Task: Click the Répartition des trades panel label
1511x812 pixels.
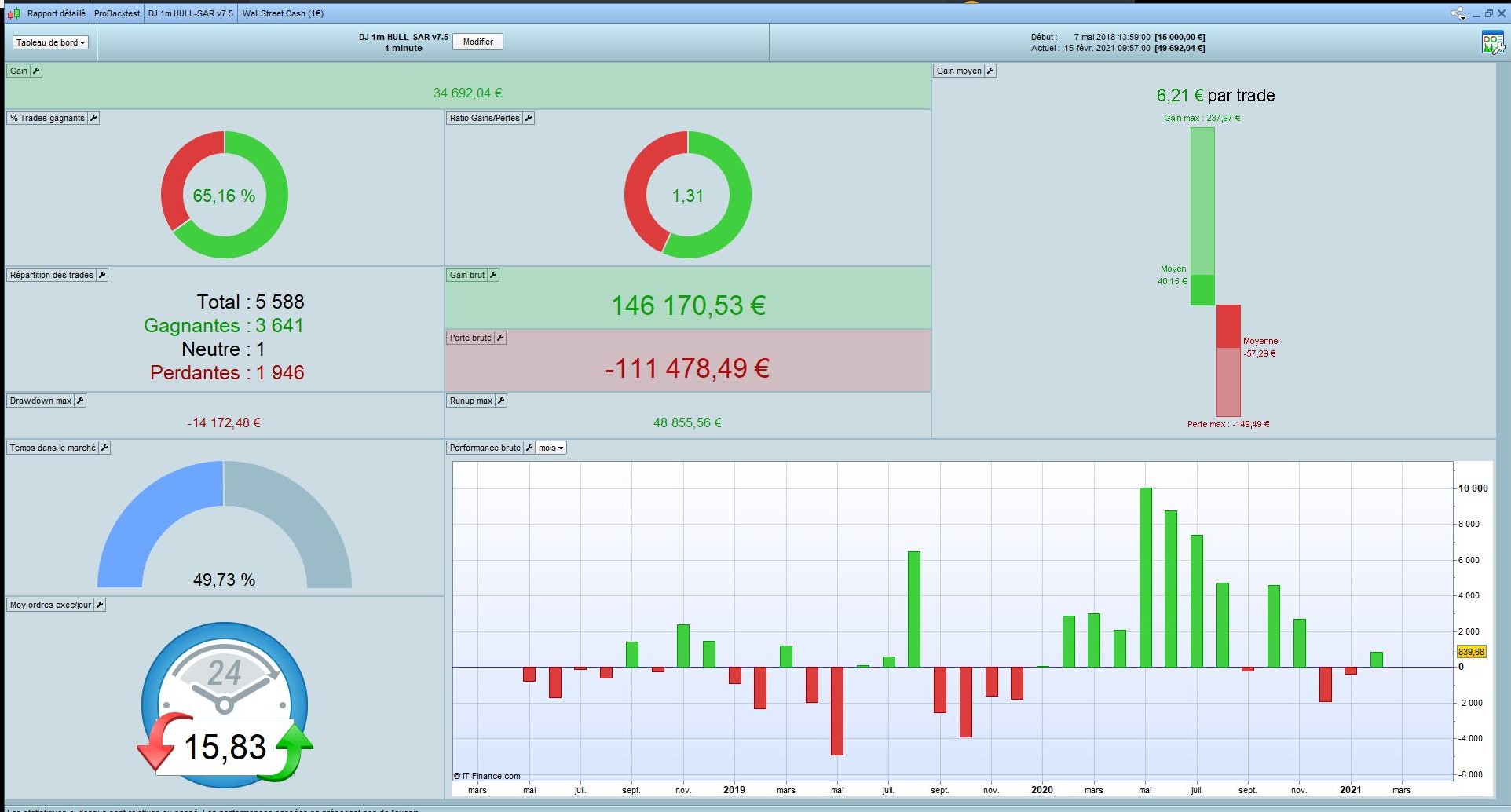Action: 52,275
